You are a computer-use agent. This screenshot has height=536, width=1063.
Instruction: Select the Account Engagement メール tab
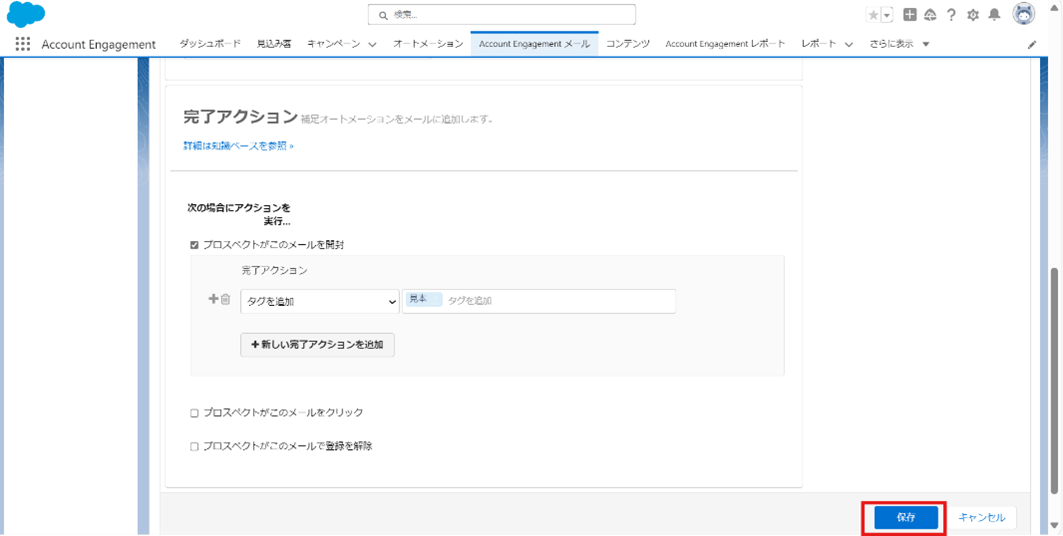(535, 44)
